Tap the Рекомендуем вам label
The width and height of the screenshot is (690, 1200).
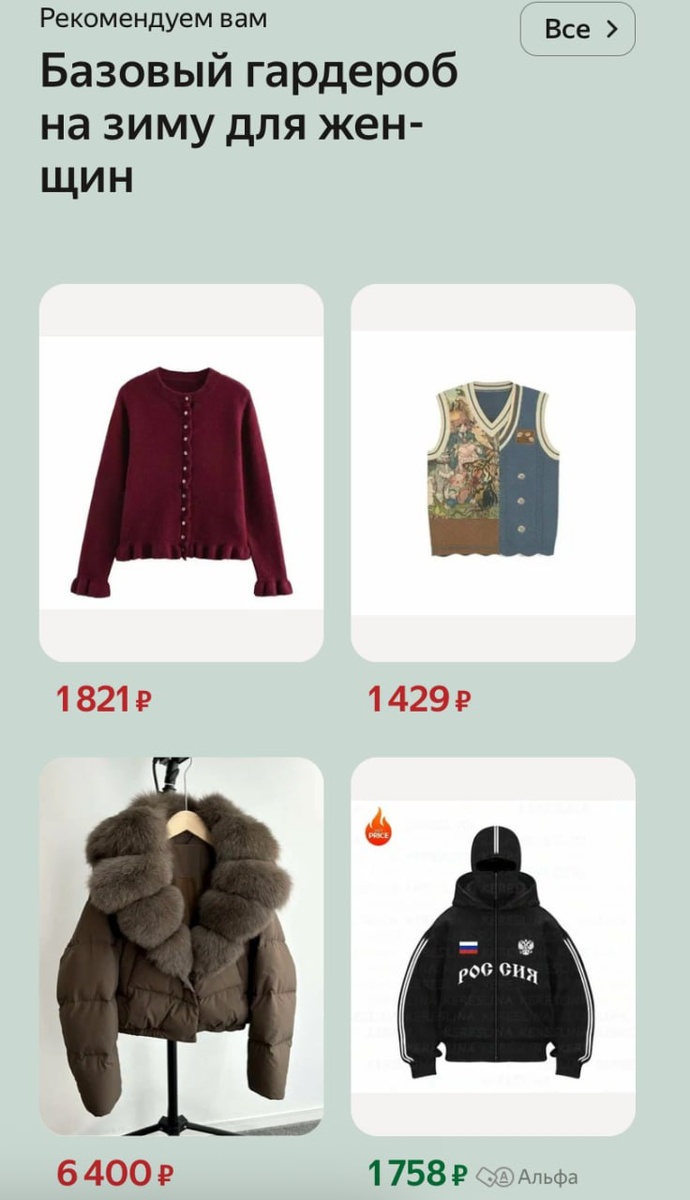click(x=154, y=17)
